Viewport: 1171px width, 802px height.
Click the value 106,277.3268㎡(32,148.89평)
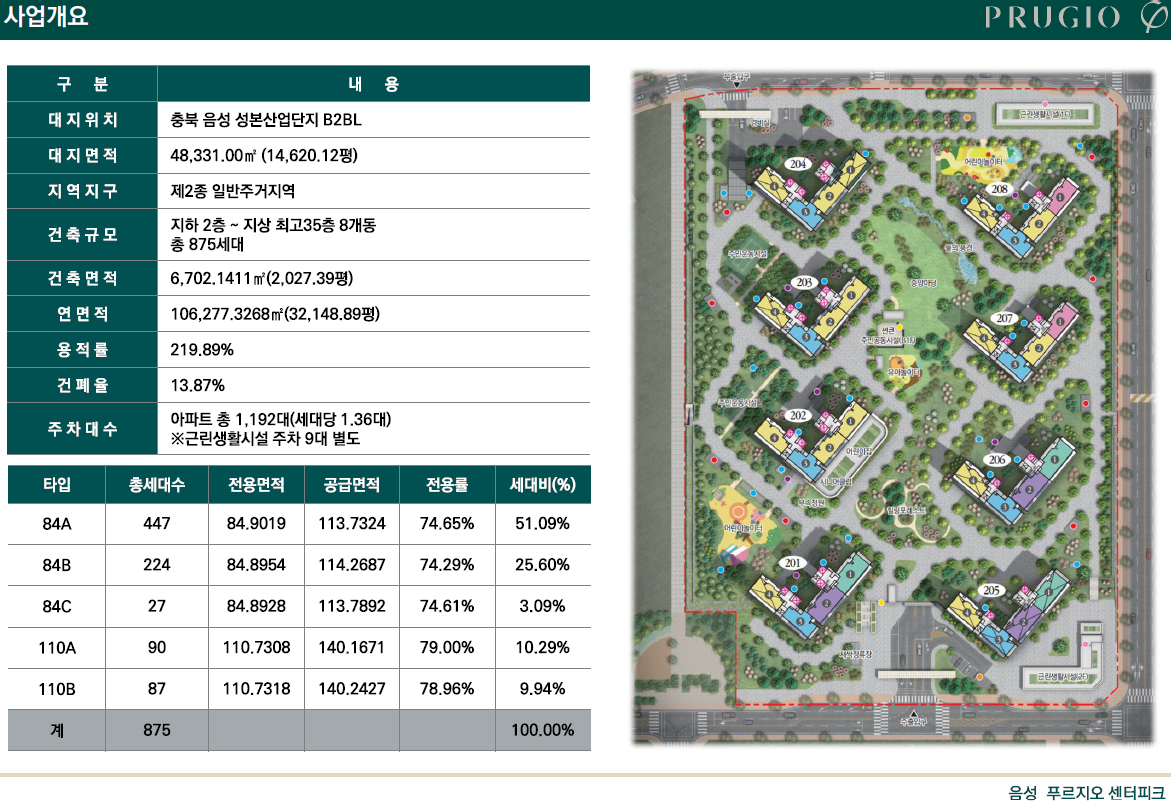click(275, 314)
